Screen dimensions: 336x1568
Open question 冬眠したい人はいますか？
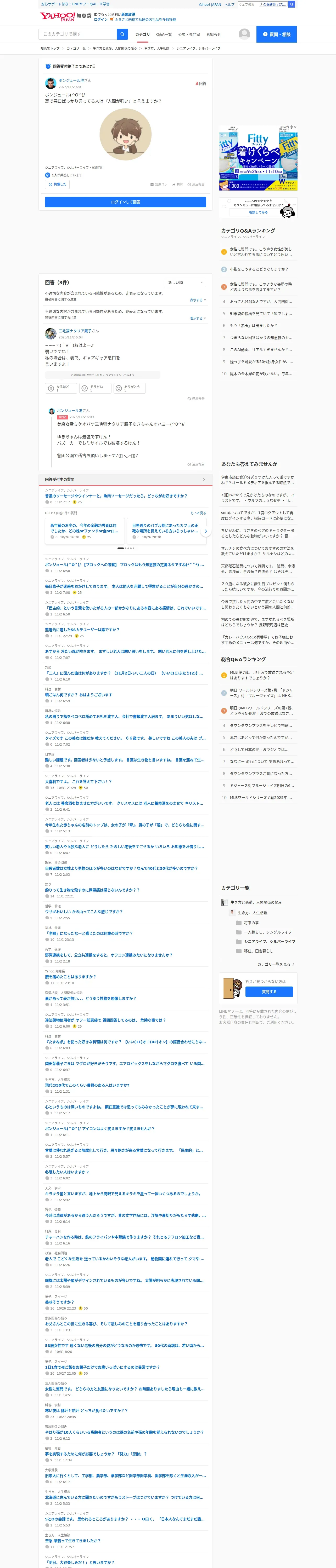(66, 1172)
